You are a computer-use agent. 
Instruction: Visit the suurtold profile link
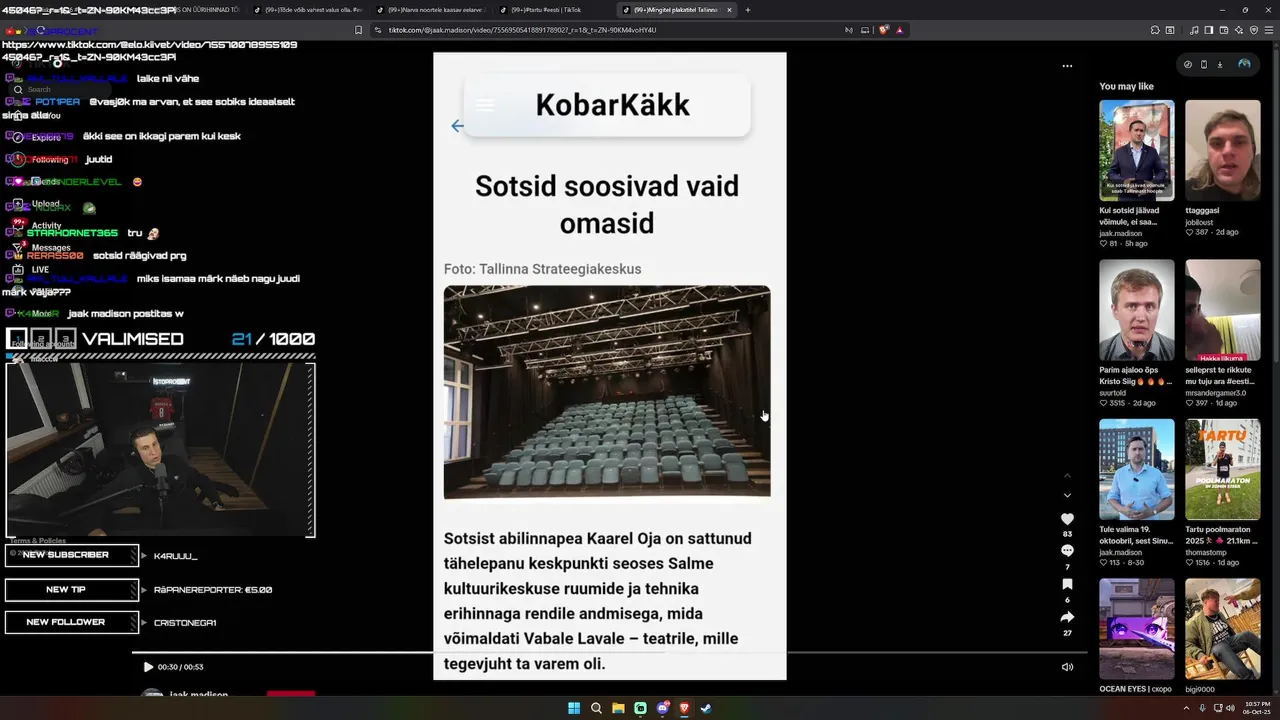point(1113,393)
